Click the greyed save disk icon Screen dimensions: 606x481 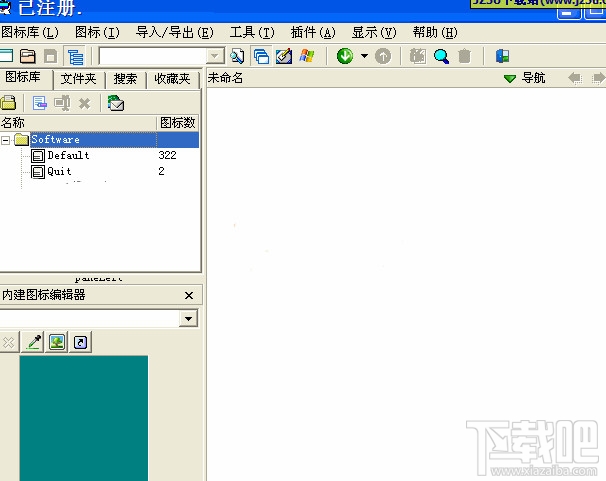pos(51,56)
